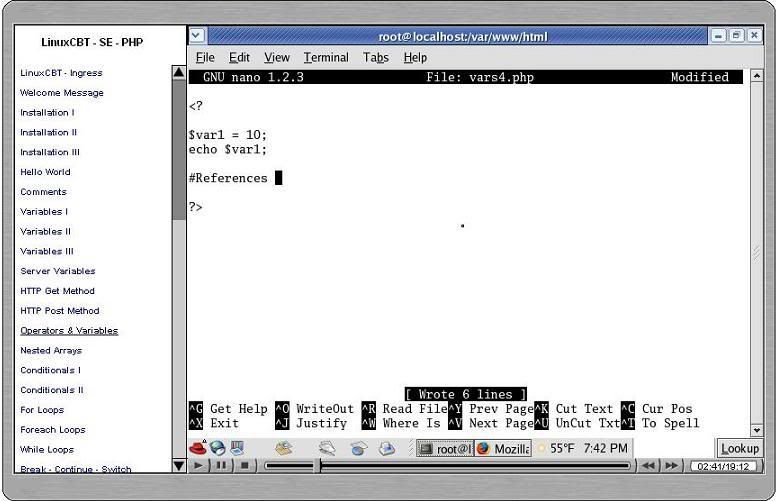This screenshot has height=501, width=776.
Task: Open the LinuxCBT - Ingress lesson
Action: (x=61, y=73)
